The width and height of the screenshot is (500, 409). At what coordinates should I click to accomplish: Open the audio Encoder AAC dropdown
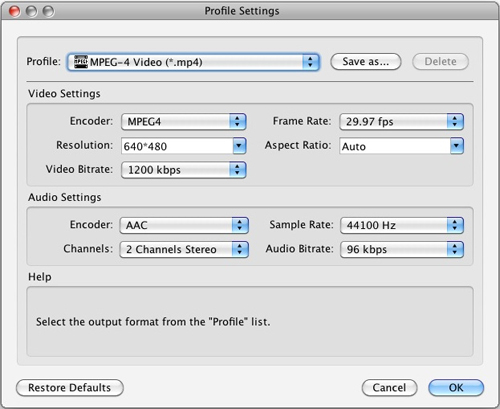pos(184,225)
